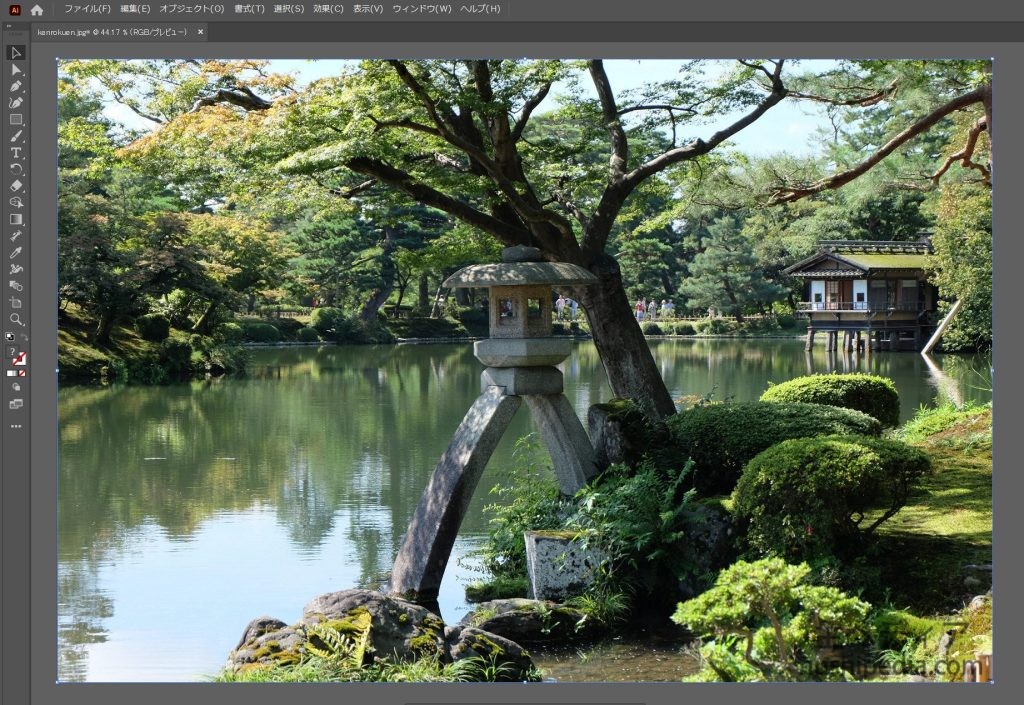Image resolution: width=1024 pixels, height=705 pixels.
Task: Click the Default Fill and Stroke icon
Action: (10, 337)
